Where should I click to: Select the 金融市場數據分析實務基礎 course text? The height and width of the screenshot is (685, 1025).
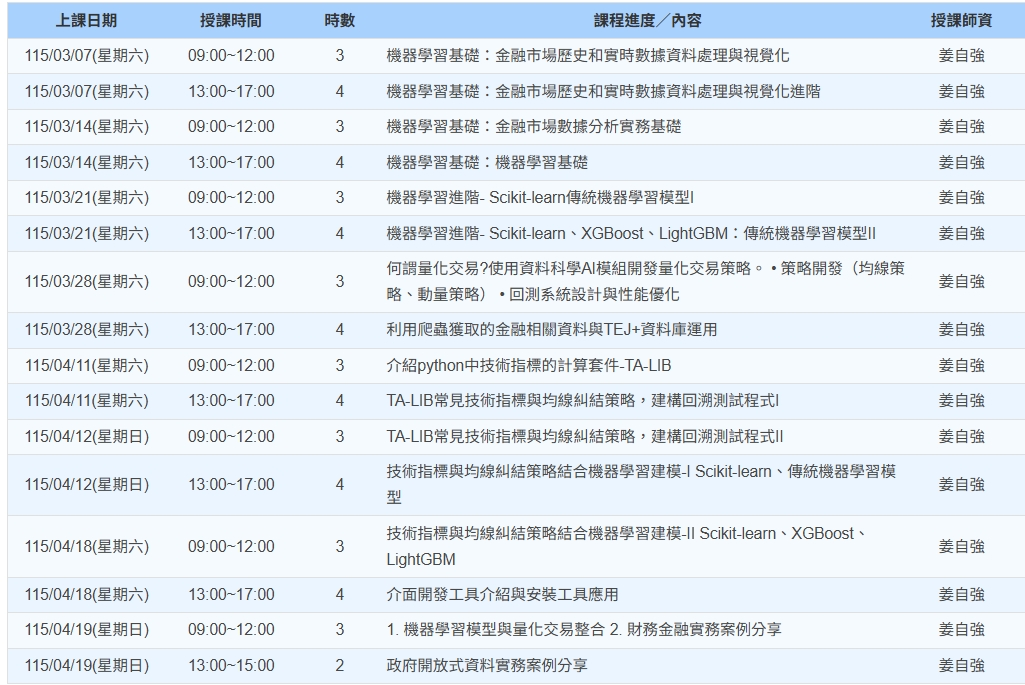tap(534, 127)
